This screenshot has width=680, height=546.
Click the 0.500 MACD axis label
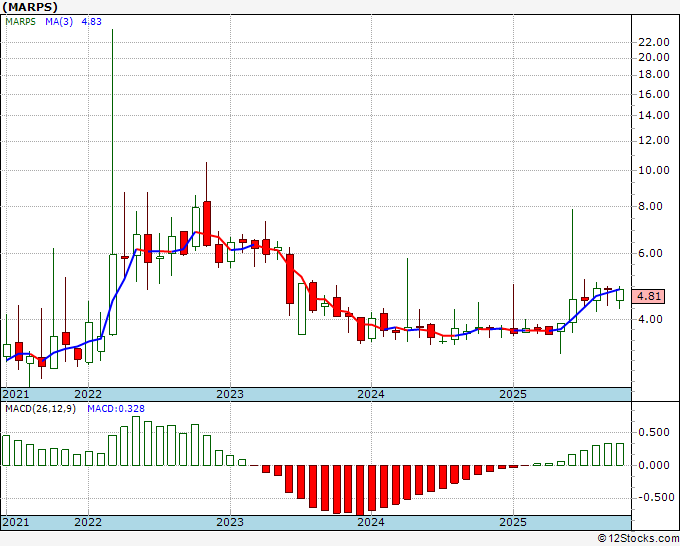pos(654,432)
